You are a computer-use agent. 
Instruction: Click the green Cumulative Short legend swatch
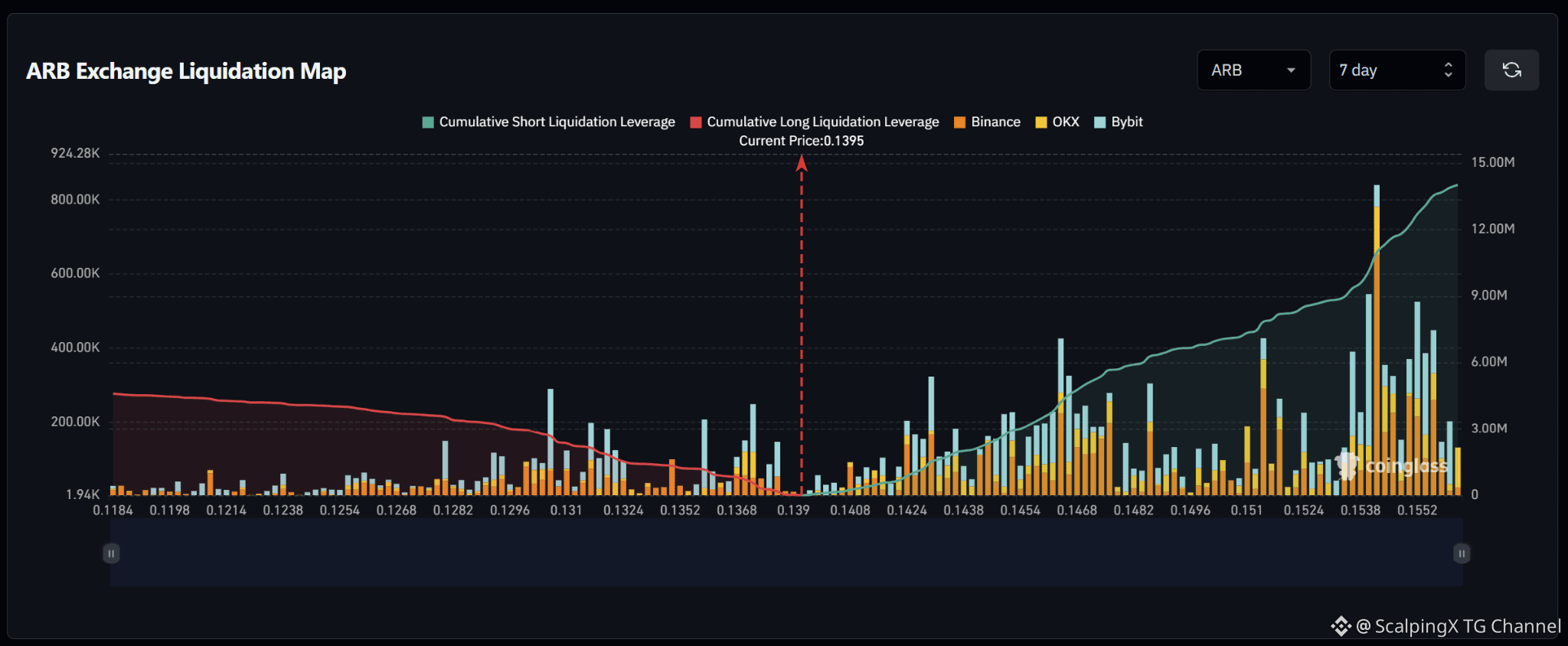(x=428, y=122)
